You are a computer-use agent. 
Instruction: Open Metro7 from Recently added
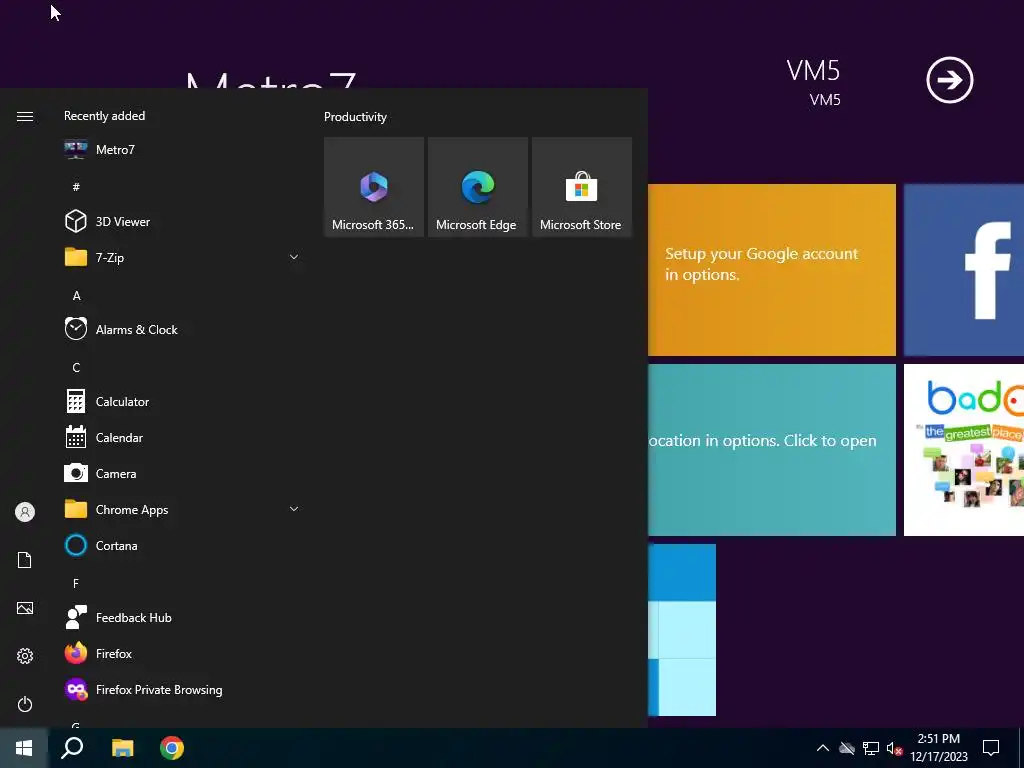(x=181, y=150)
